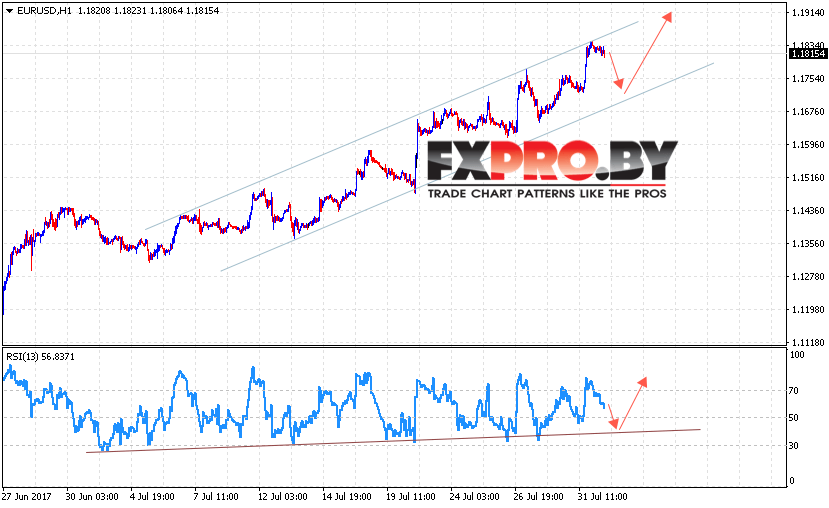The height and width of the screenshot is (508, 829).
Task: Select the RSI scale value 70
Action: [x=794, y=391]
